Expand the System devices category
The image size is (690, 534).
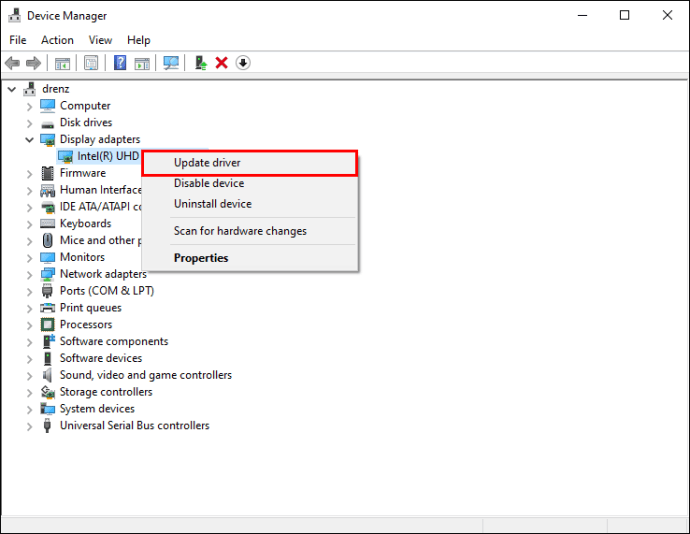pos(29,409)
